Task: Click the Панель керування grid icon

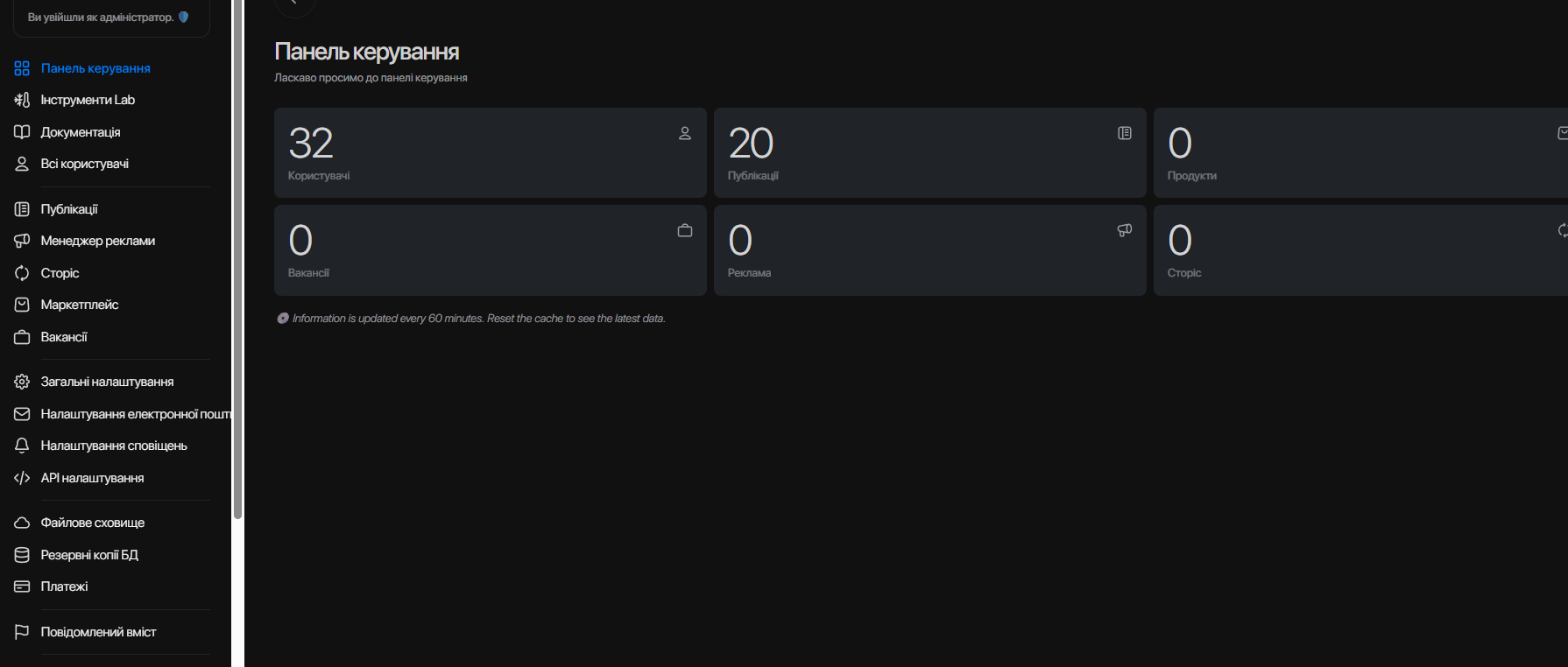Action: tap(22, 68)
